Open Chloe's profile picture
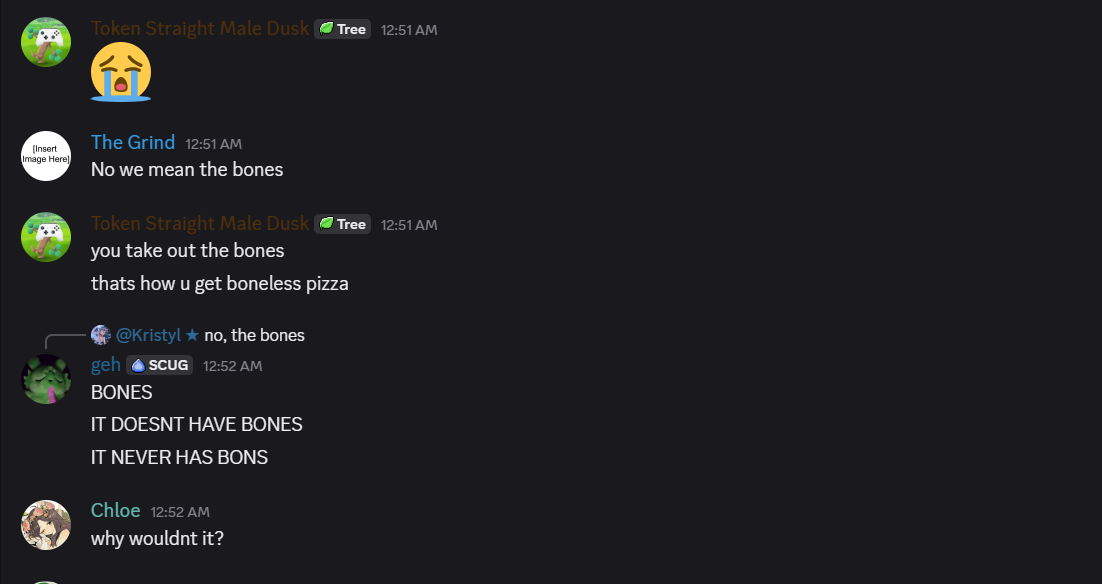This screenshot has height=584, width=1102. [x=46, y=525]
